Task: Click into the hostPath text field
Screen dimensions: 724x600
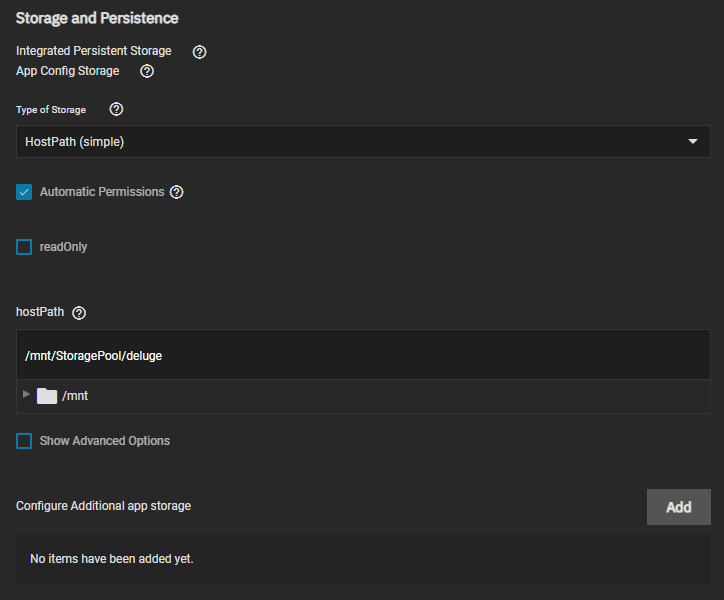Action: pos(362,355)
